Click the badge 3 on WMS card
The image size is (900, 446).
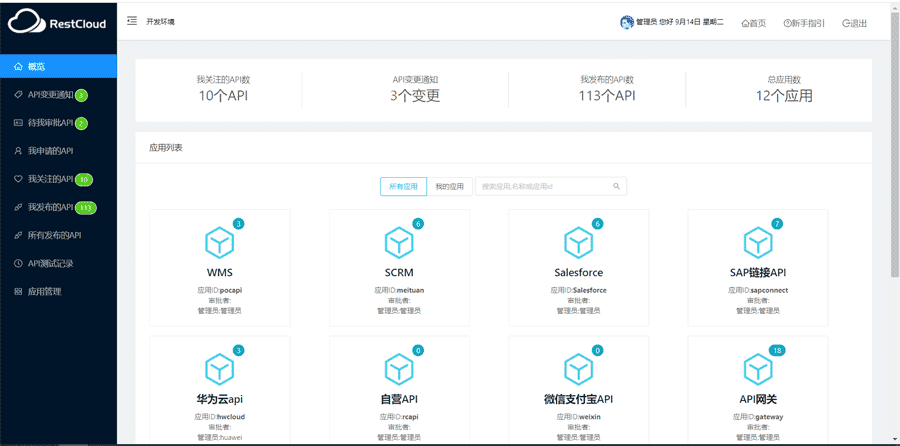(x=239, y=224)
